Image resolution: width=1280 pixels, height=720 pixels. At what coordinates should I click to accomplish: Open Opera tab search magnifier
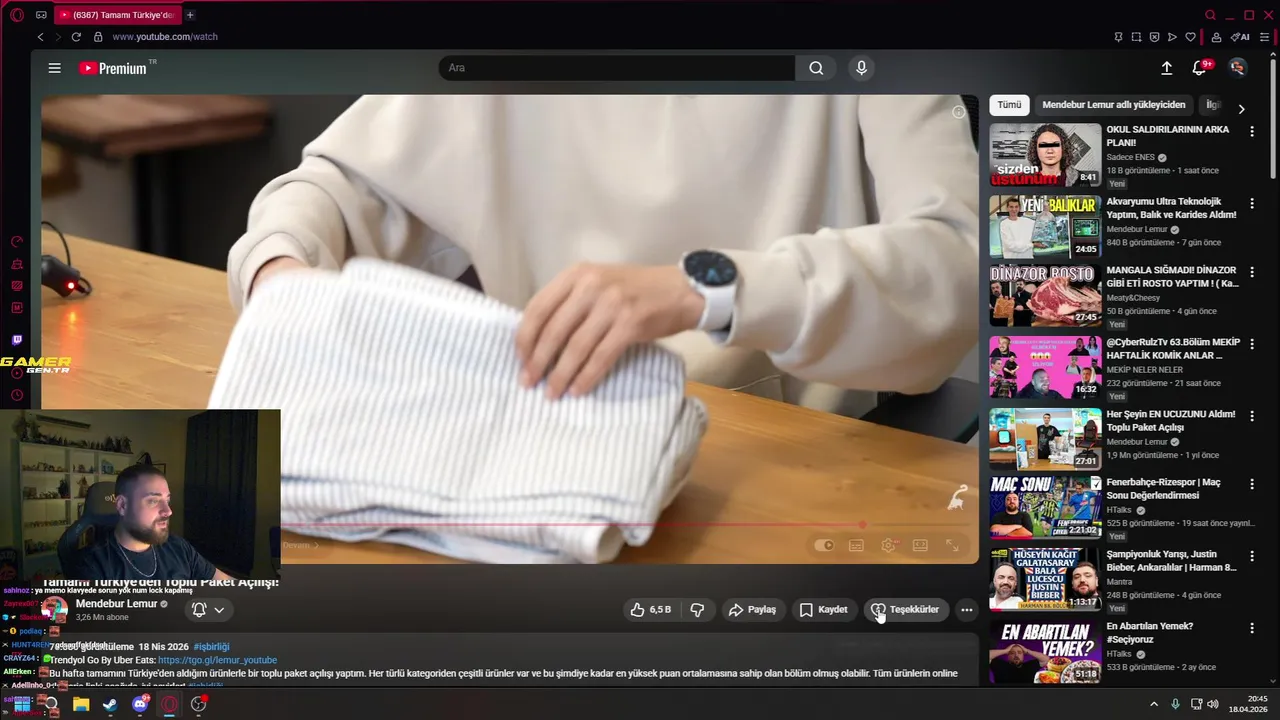pyautogui.click(x=1210, y=15)
